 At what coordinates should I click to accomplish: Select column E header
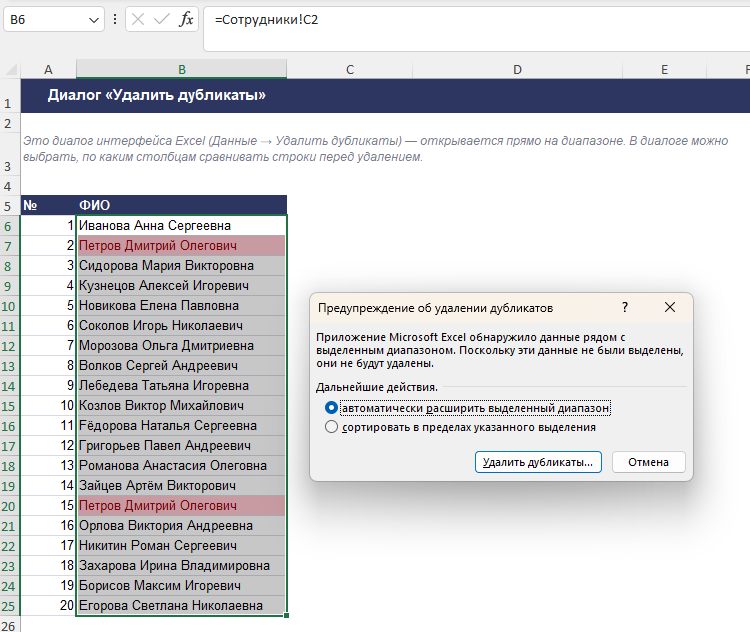pyautogui.click(x=664, y=70)
